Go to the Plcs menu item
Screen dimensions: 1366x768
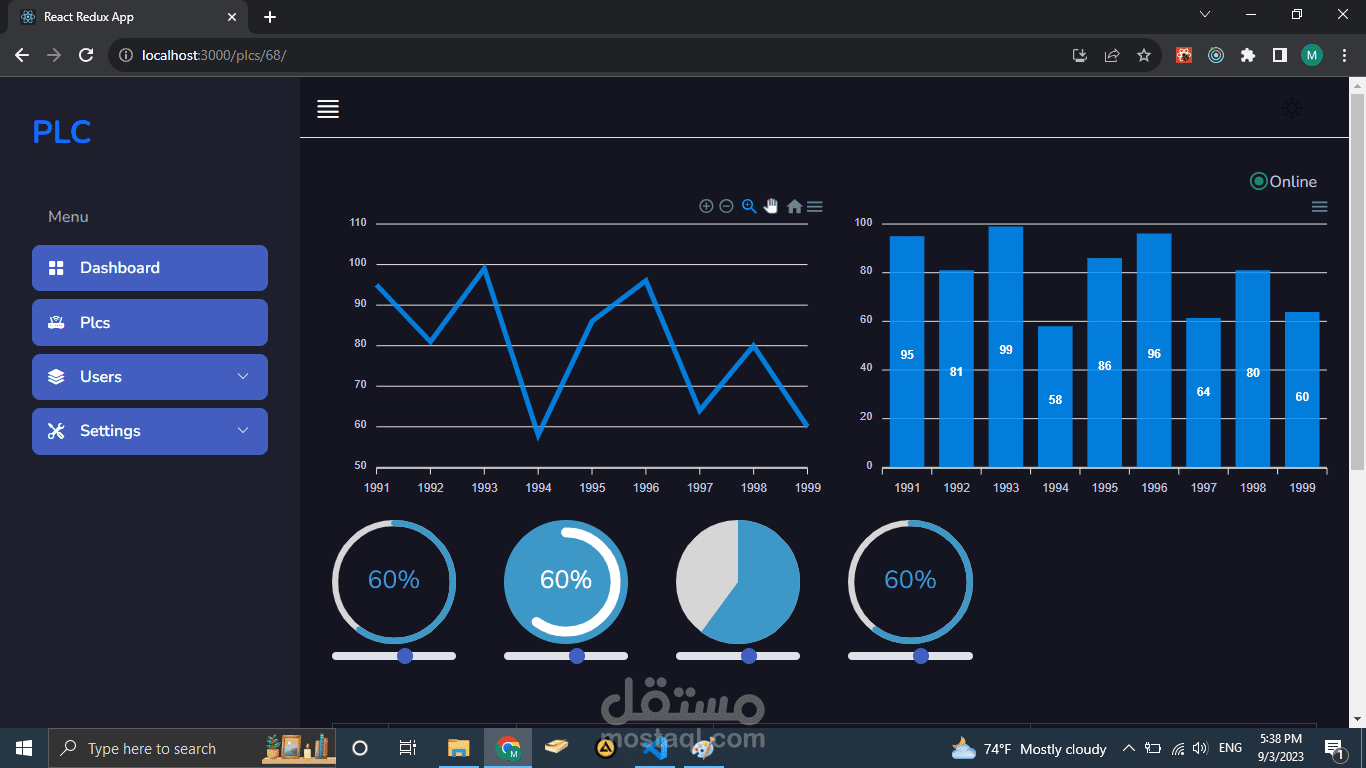[150, 322]
